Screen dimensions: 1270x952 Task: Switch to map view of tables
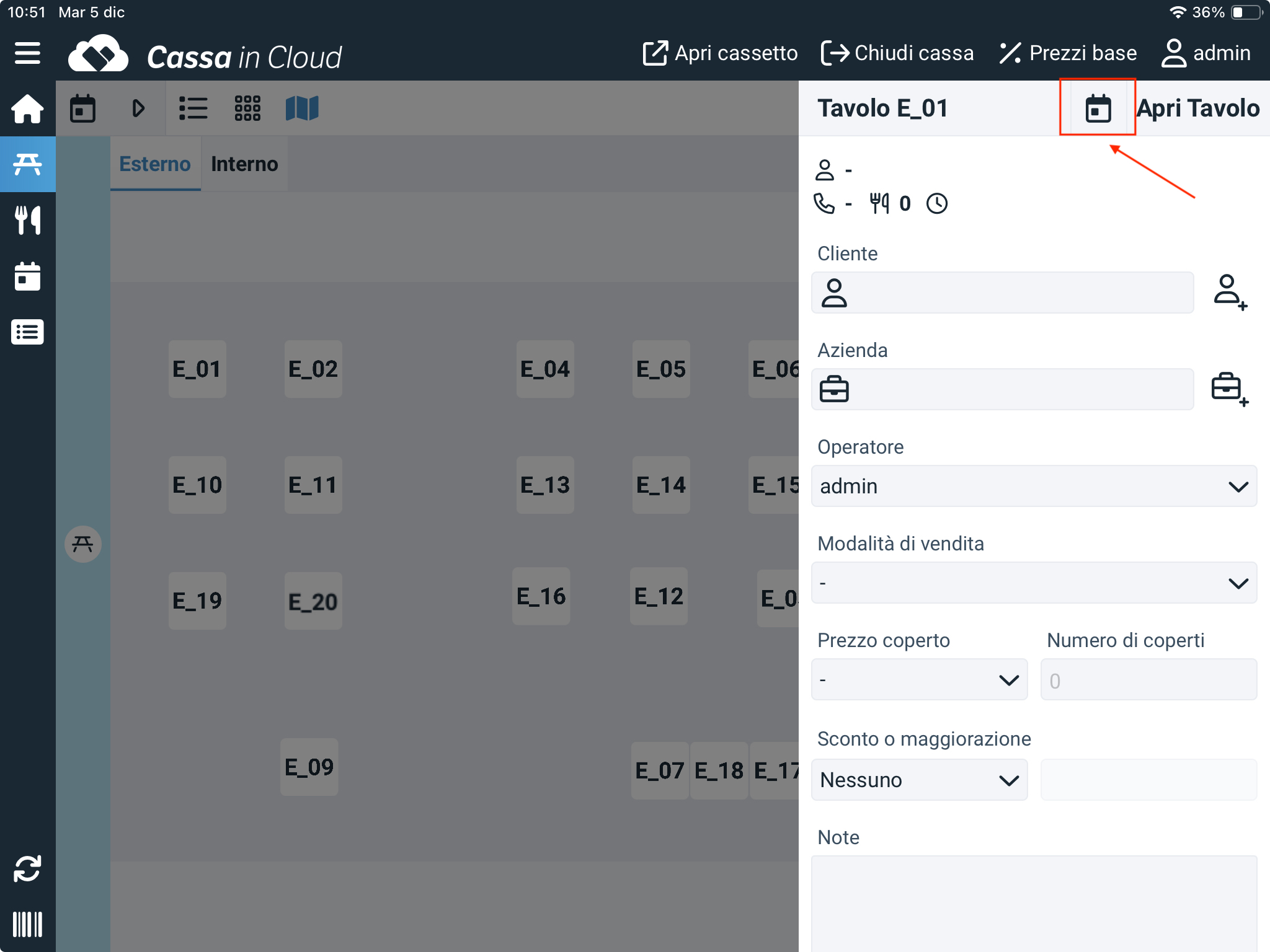[x=302, y=108]
